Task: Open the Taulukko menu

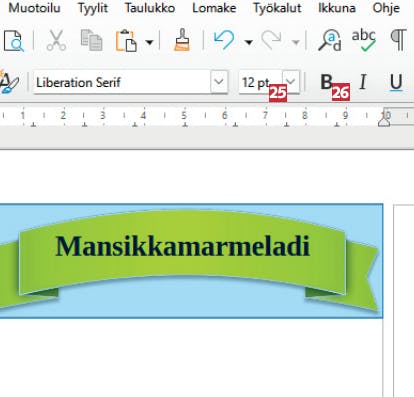Action: click(x=150, y=8)
